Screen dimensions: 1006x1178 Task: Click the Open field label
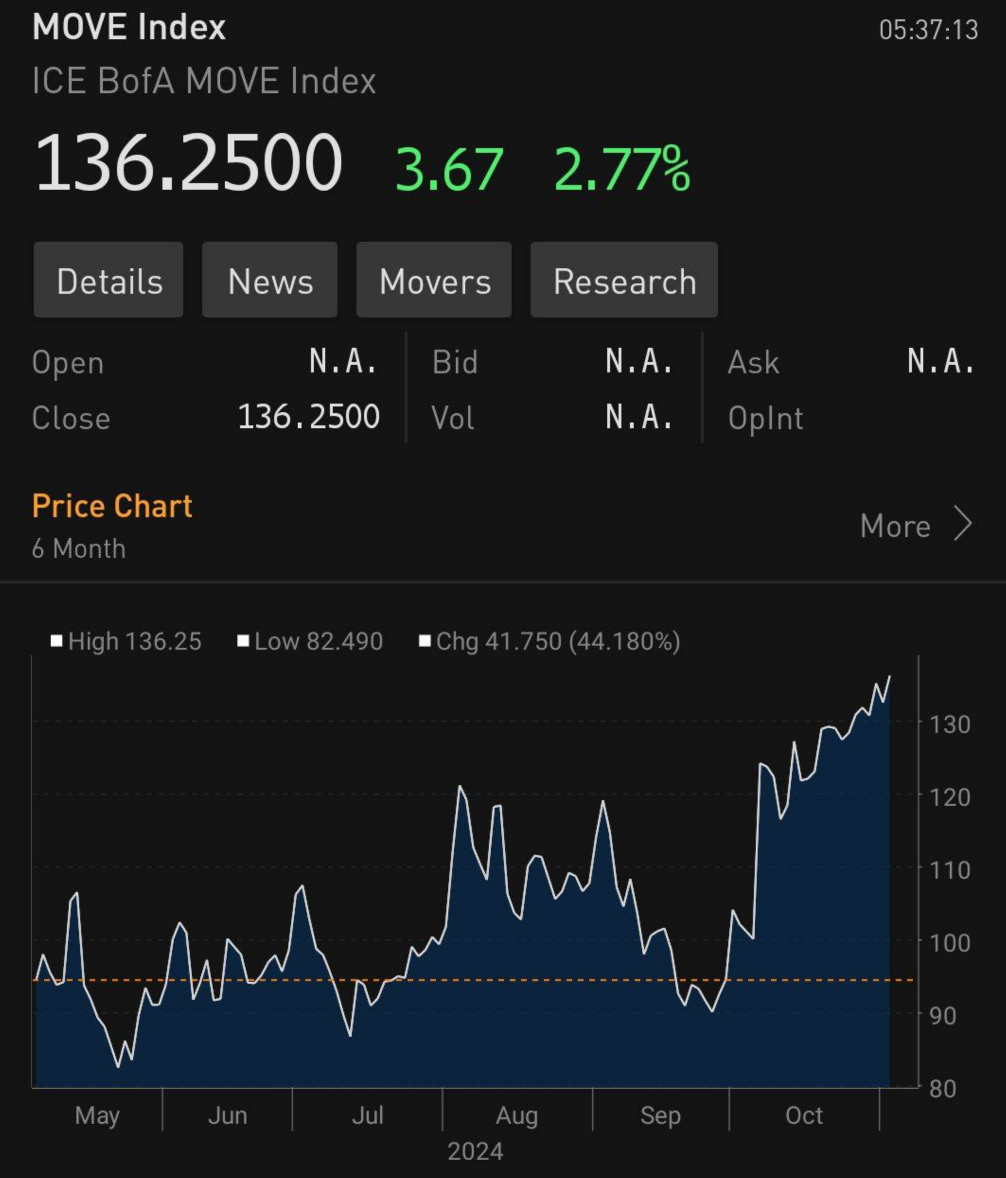click(68, 363)
